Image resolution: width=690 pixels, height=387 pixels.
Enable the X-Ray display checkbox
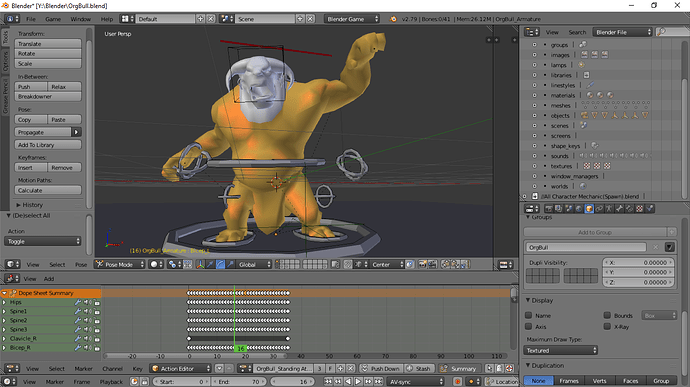(607, 326)
